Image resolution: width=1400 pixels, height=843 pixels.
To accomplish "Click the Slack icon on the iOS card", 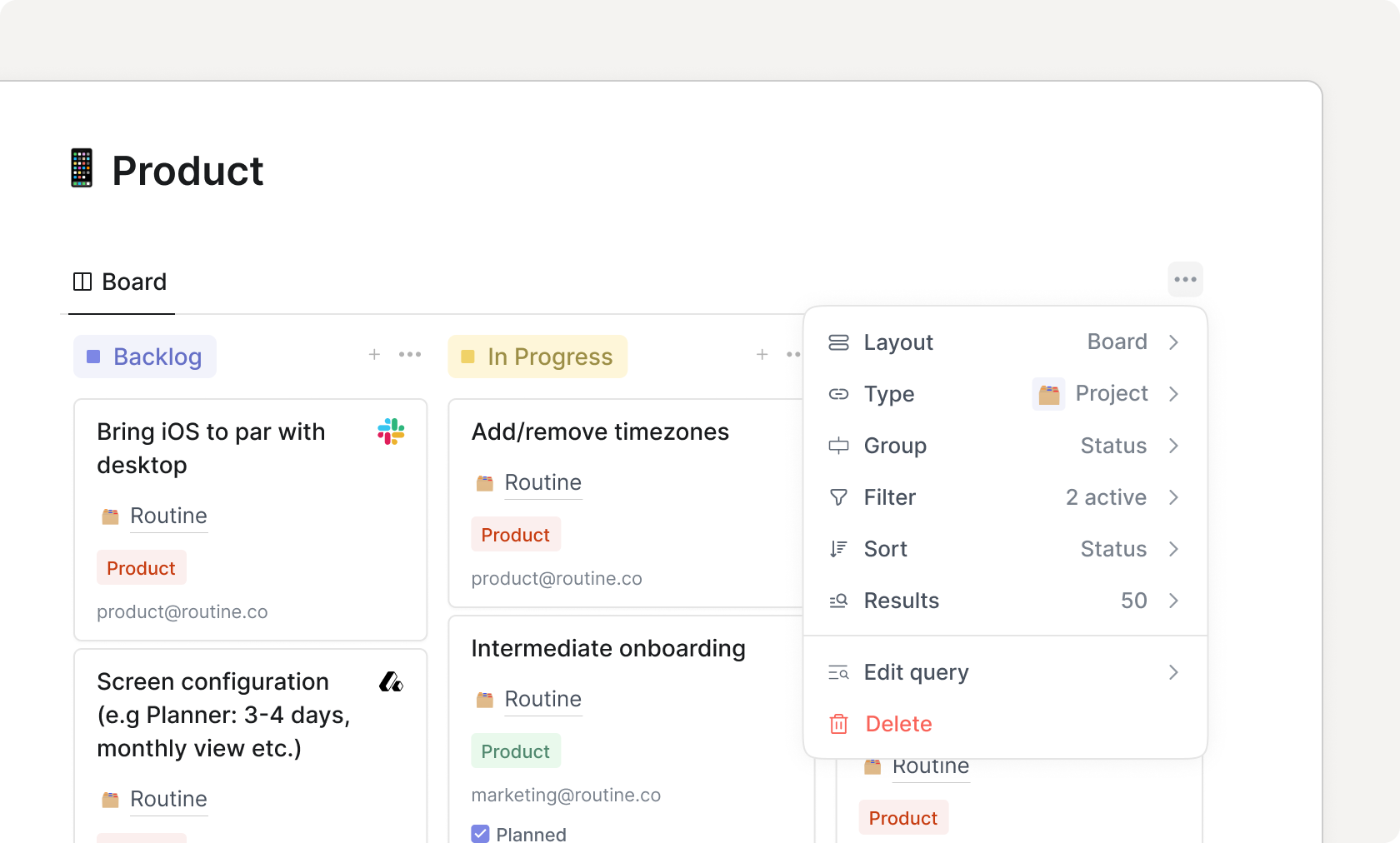I will point(391,431).
